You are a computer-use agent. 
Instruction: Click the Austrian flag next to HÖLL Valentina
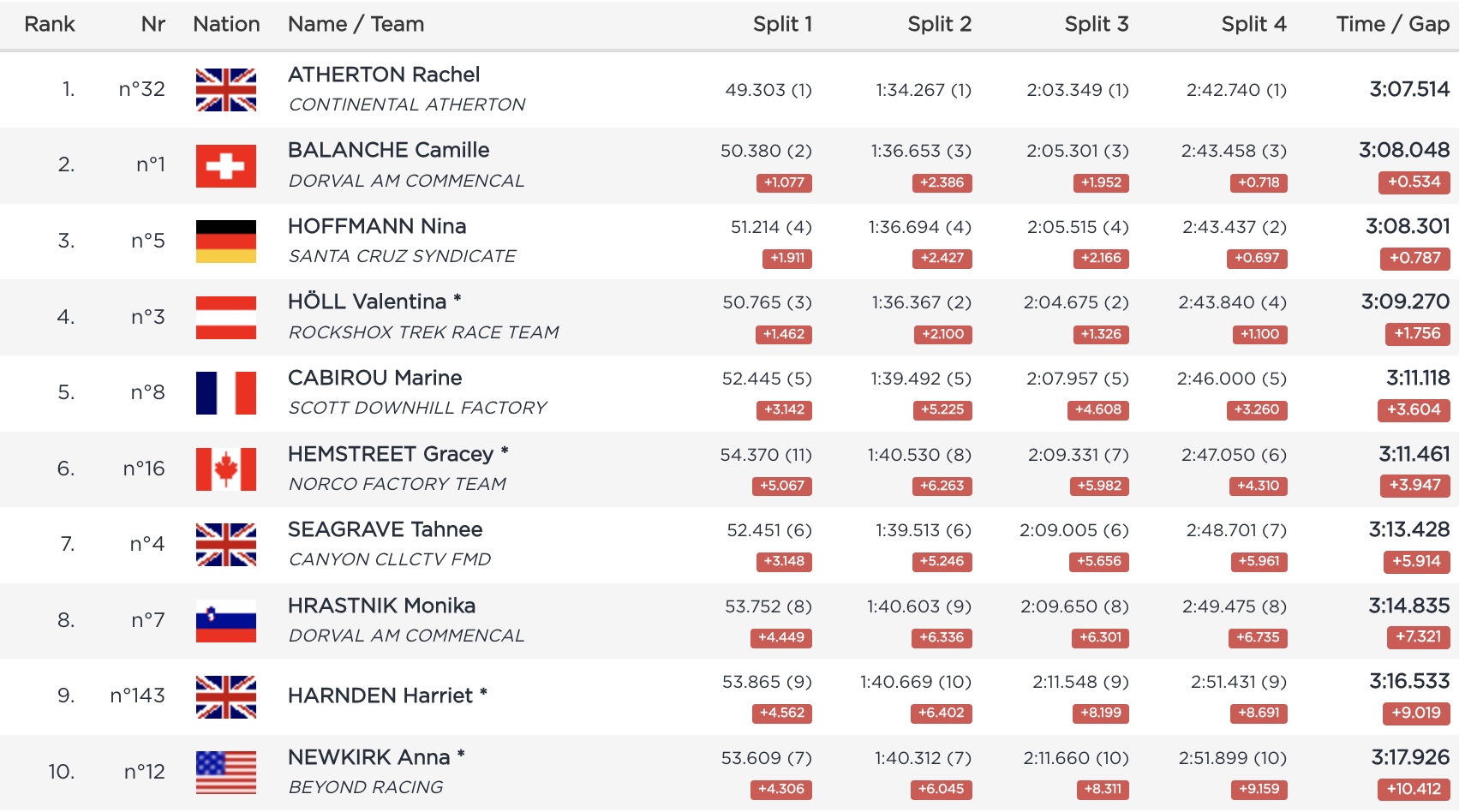(x=225, y=317)
